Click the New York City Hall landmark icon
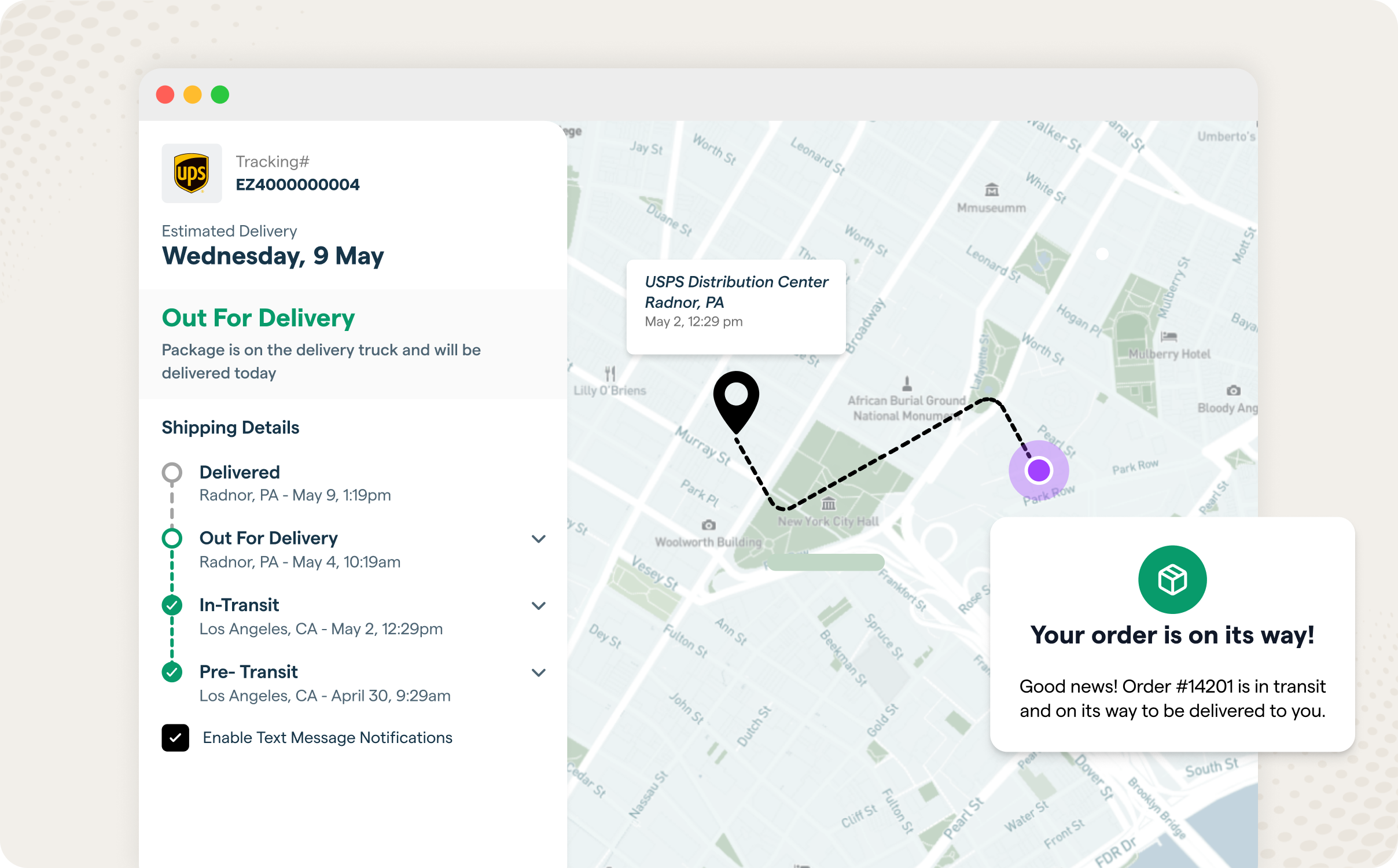The width and height of the screenshot is (1398, 868). click(829, 503)
